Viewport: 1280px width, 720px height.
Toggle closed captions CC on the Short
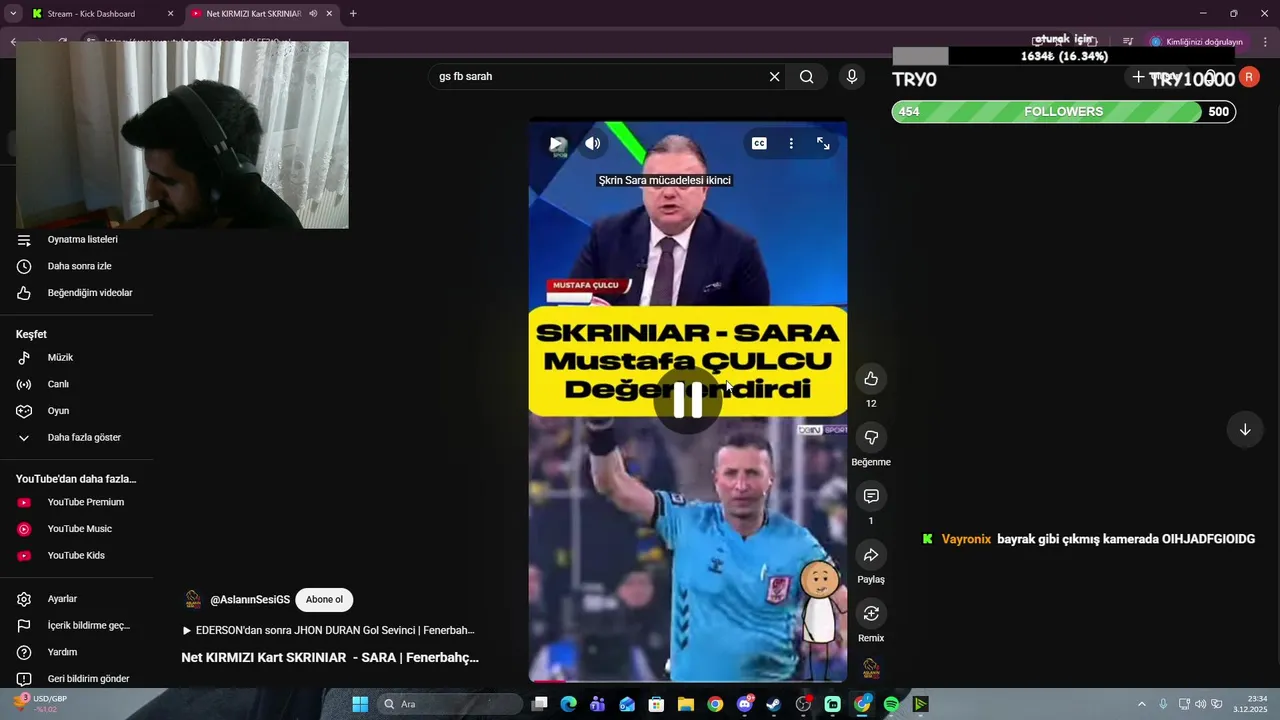759,144
